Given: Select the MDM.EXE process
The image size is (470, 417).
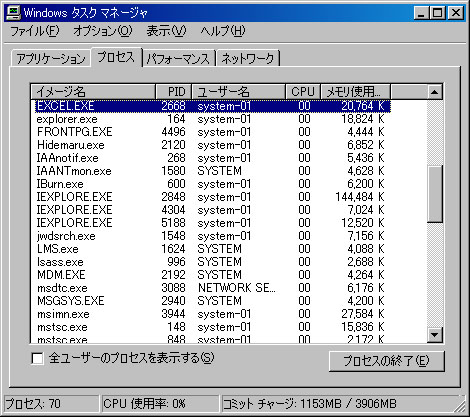Looking at the screenshot, I should (x=213, y=275).
